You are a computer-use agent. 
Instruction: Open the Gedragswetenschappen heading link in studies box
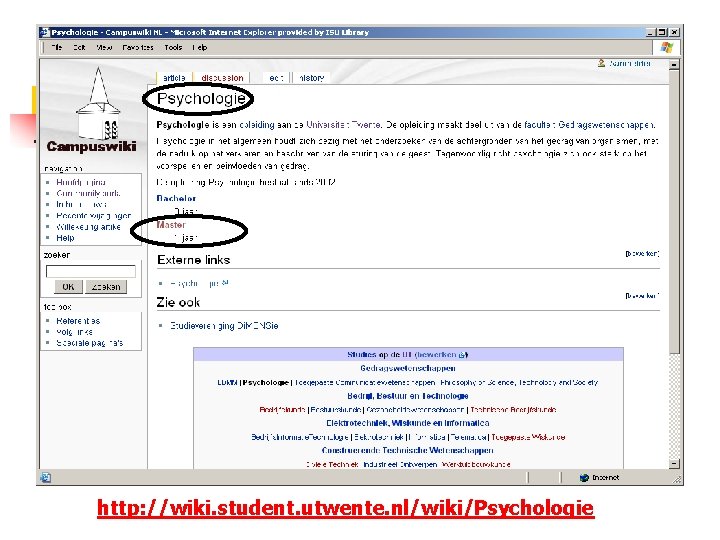click(408, 368)
